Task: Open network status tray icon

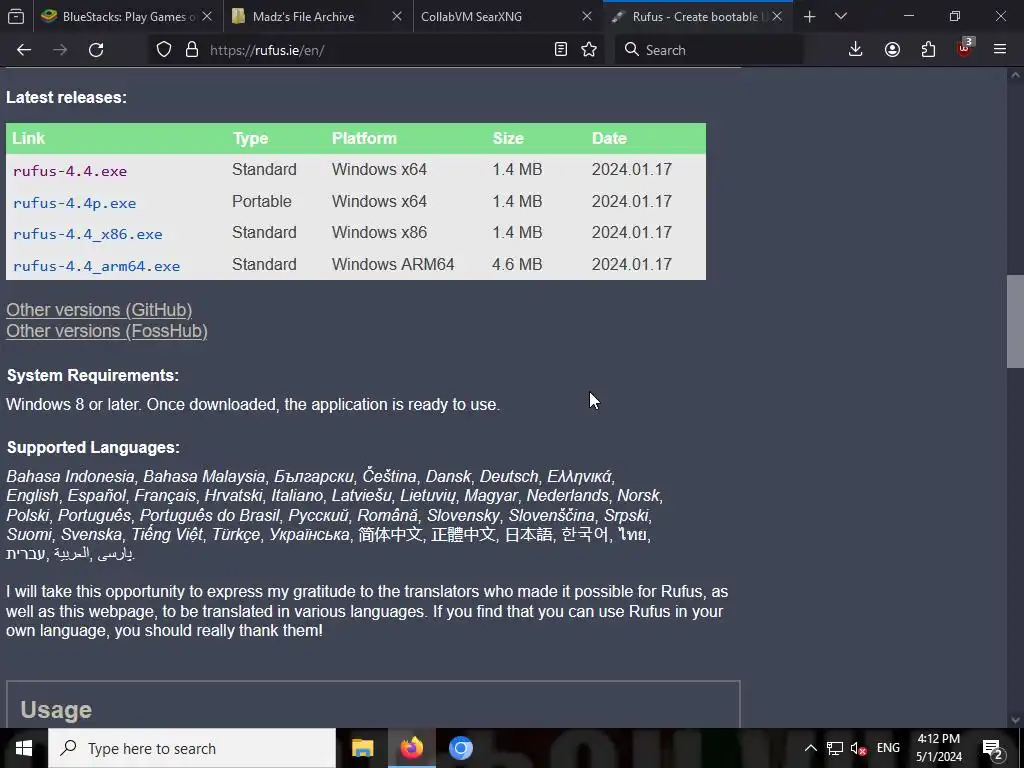Action: click(835, 748)
